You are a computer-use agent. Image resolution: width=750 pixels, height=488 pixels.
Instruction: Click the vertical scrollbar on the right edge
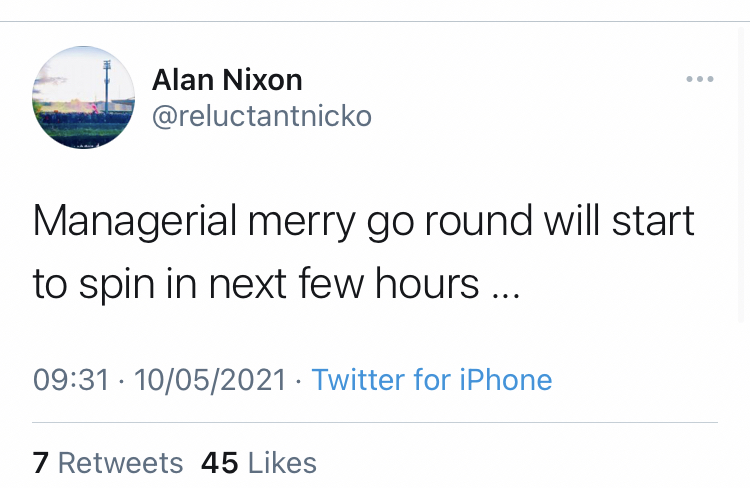tap(743, 177)
